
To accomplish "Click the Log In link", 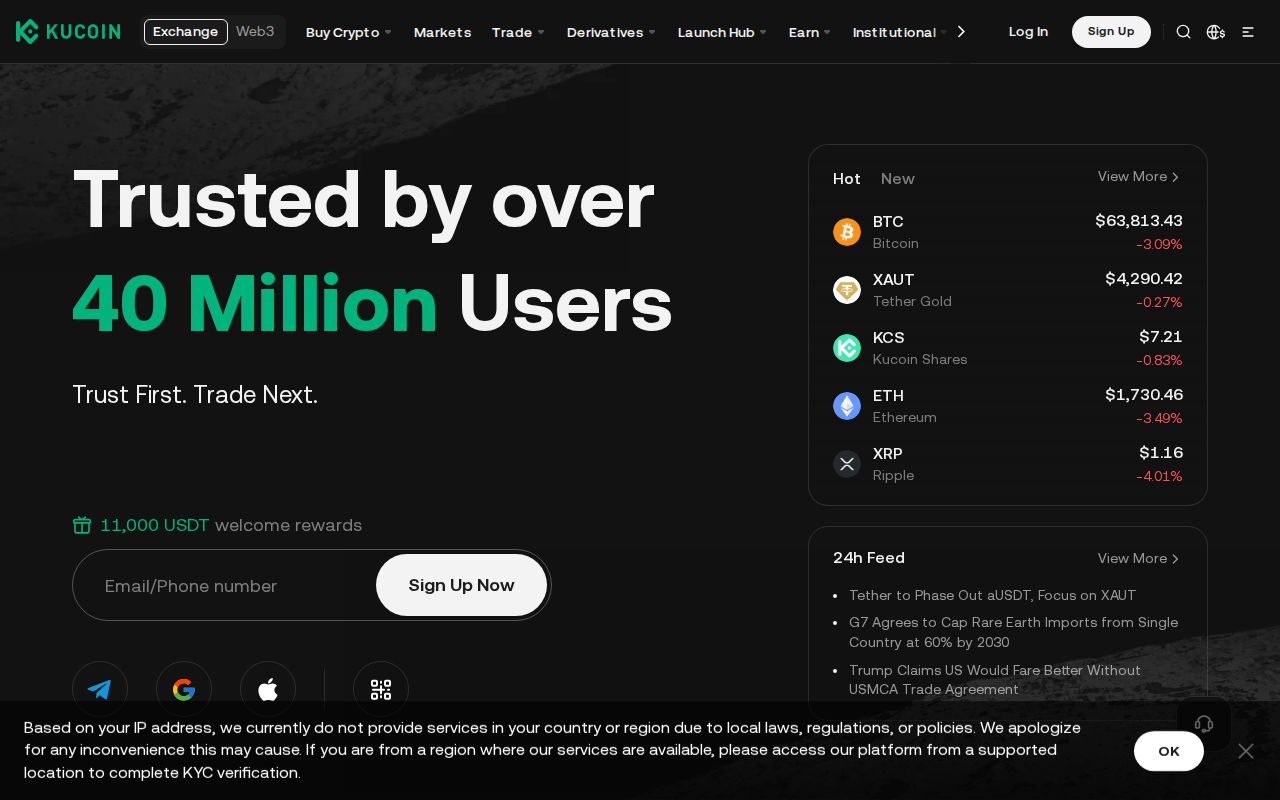I will (1028, 32).
